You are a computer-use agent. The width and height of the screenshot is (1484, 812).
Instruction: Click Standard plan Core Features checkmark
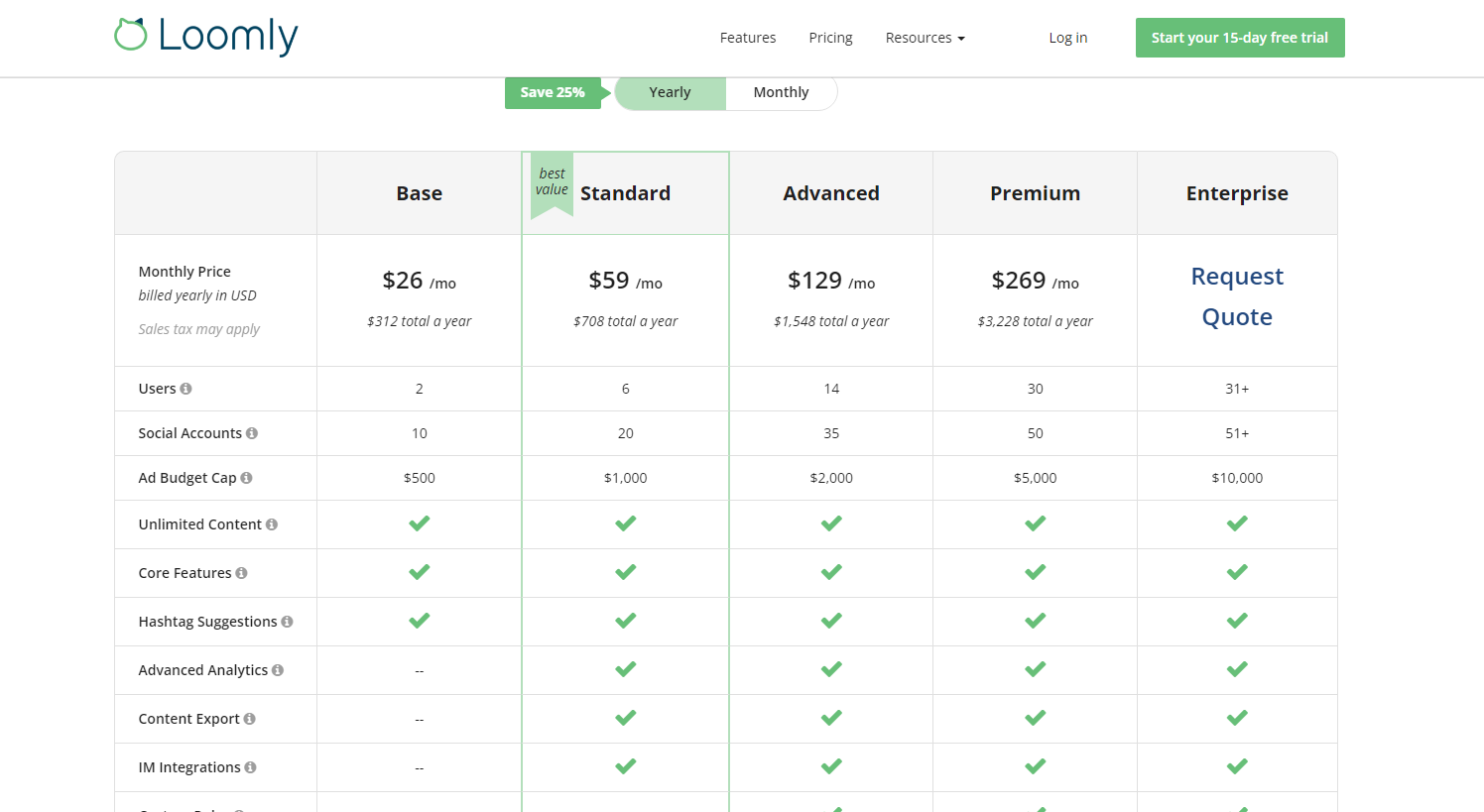pos(626,572)
